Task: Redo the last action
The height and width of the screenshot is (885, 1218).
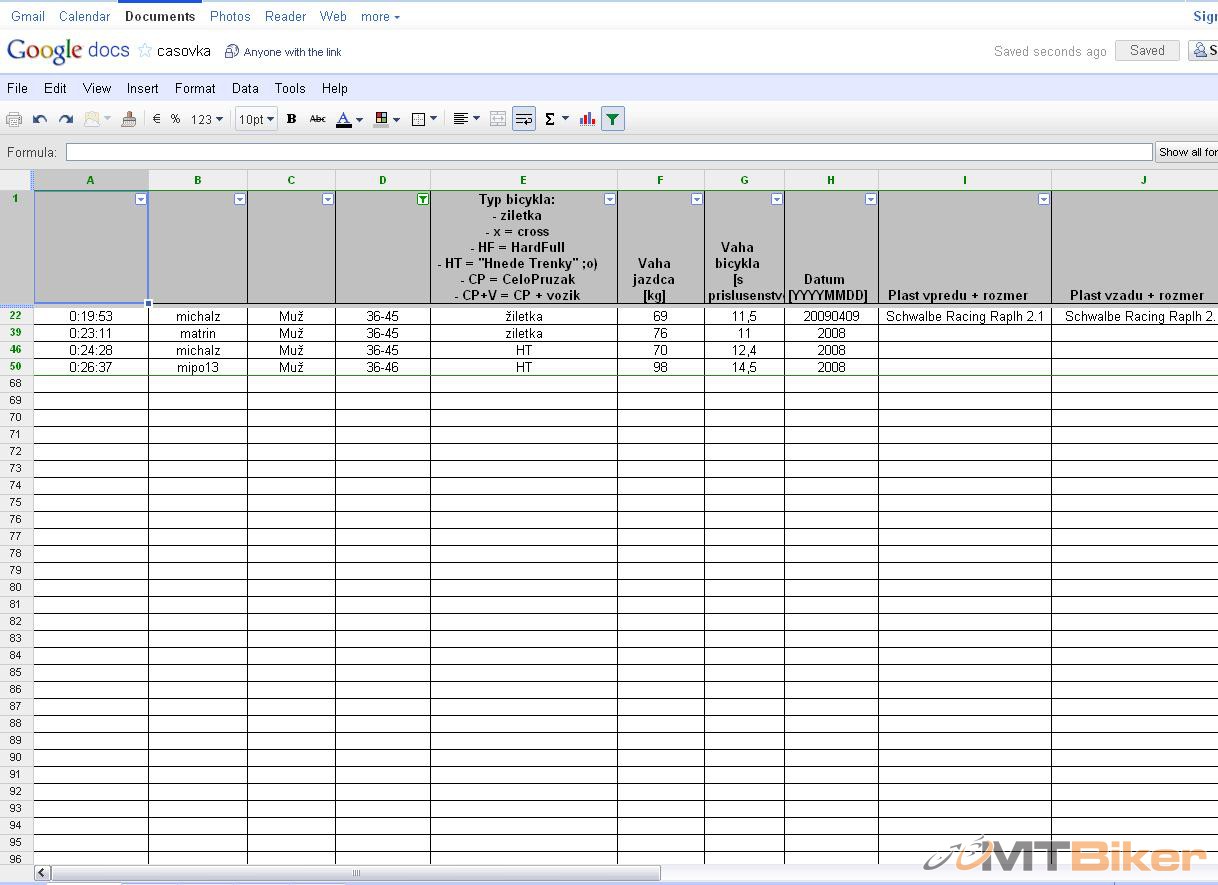Action: [x=66, y=119]
